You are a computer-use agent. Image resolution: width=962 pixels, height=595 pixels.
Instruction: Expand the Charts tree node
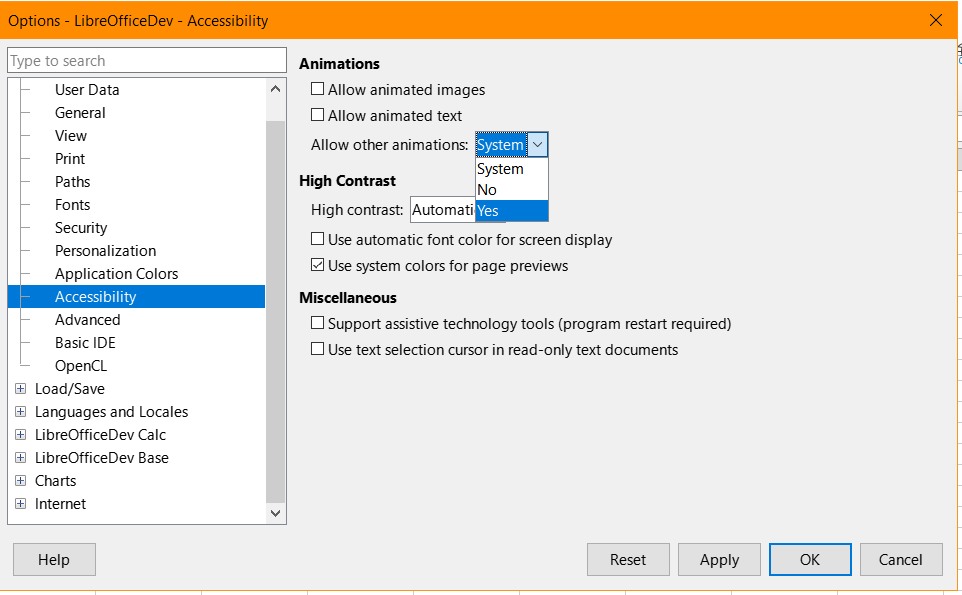(20, 481)
